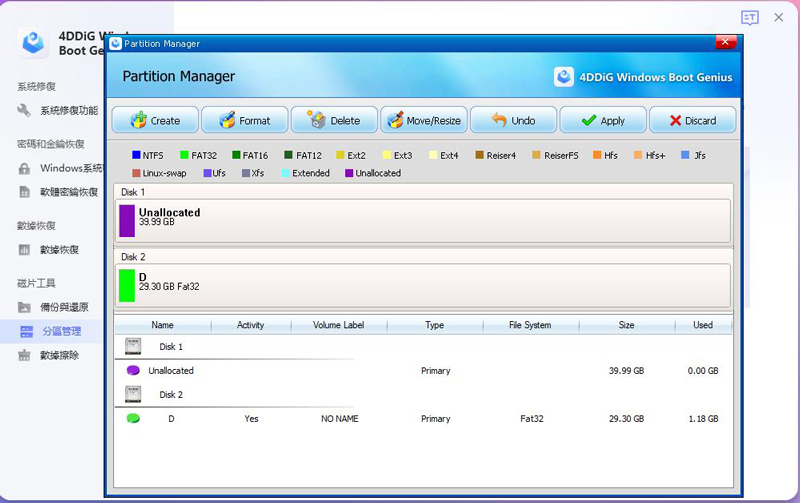Select the purple Unallocated block on Disk 1
Image resolution: width=800 pixels, height=503 pixels.
127,220
